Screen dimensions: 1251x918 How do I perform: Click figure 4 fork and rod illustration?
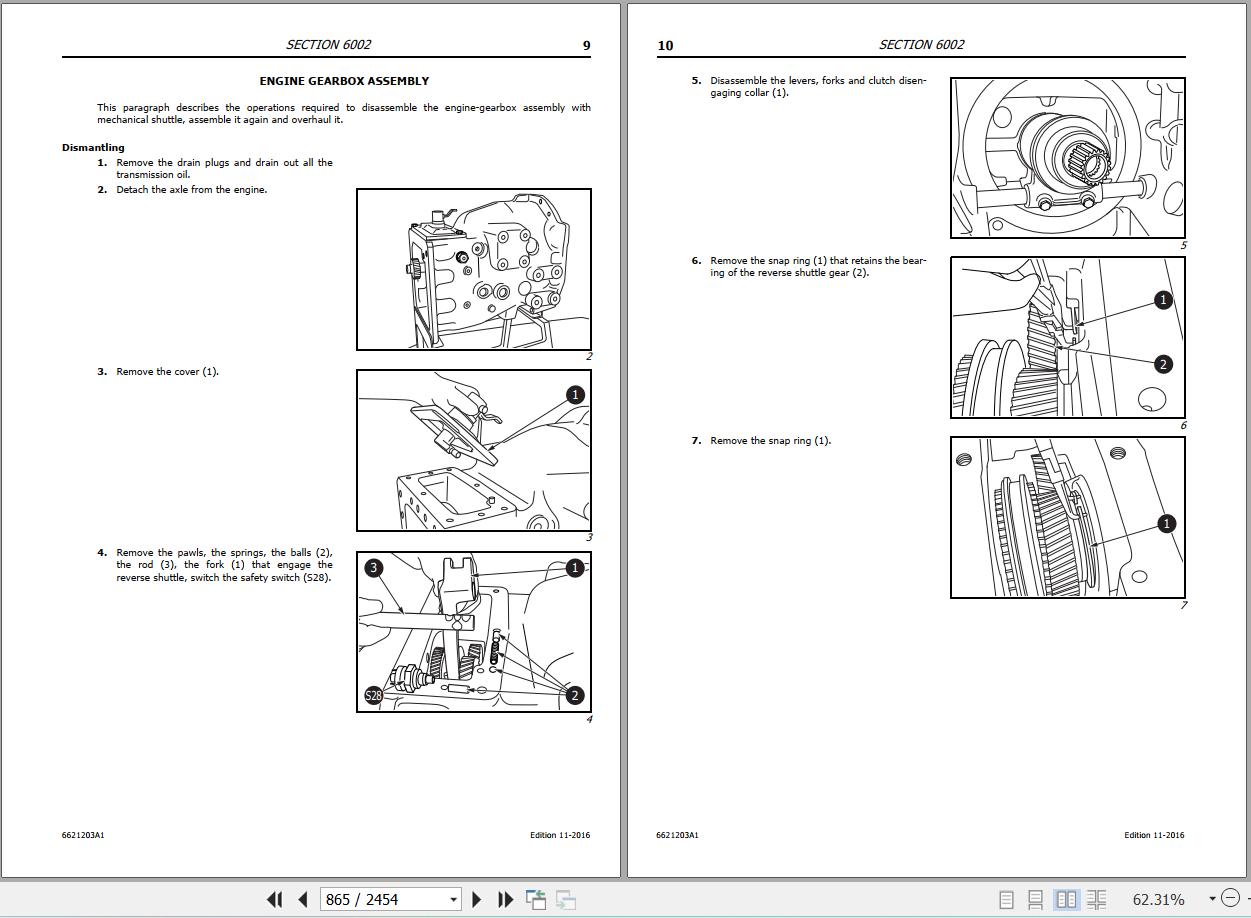(x=474, y=632)
